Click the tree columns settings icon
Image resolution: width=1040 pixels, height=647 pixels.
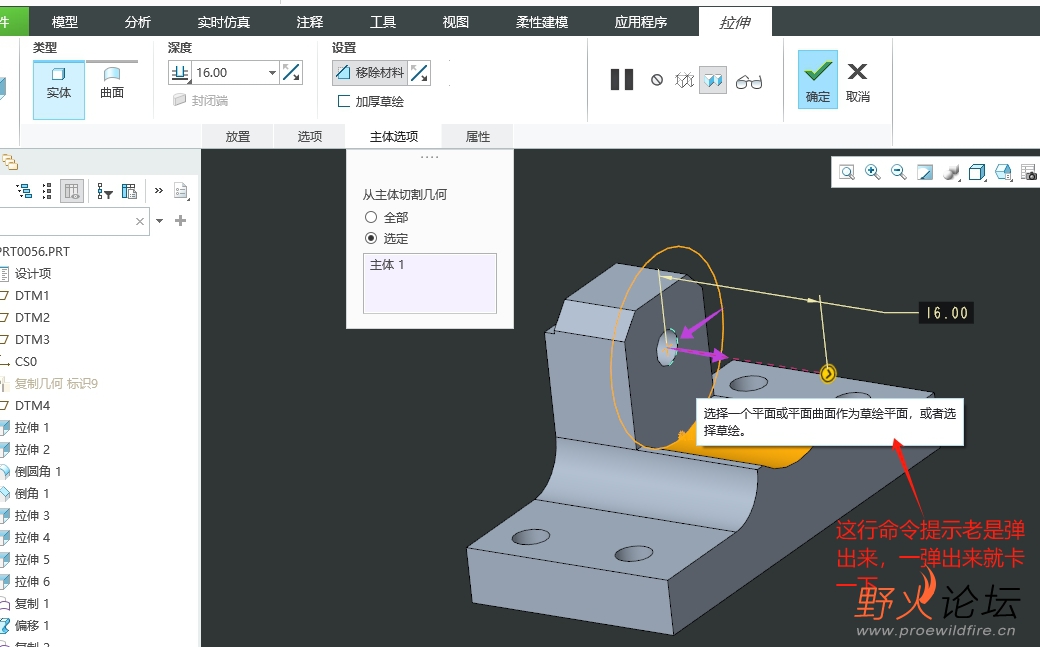129,192
